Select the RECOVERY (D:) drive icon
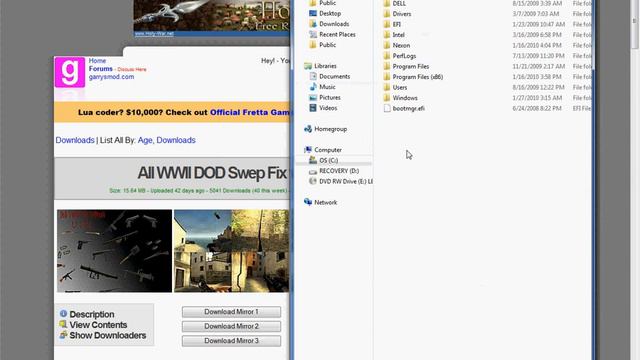The height and width of the screenshot is (360, 640). [313, 171]
